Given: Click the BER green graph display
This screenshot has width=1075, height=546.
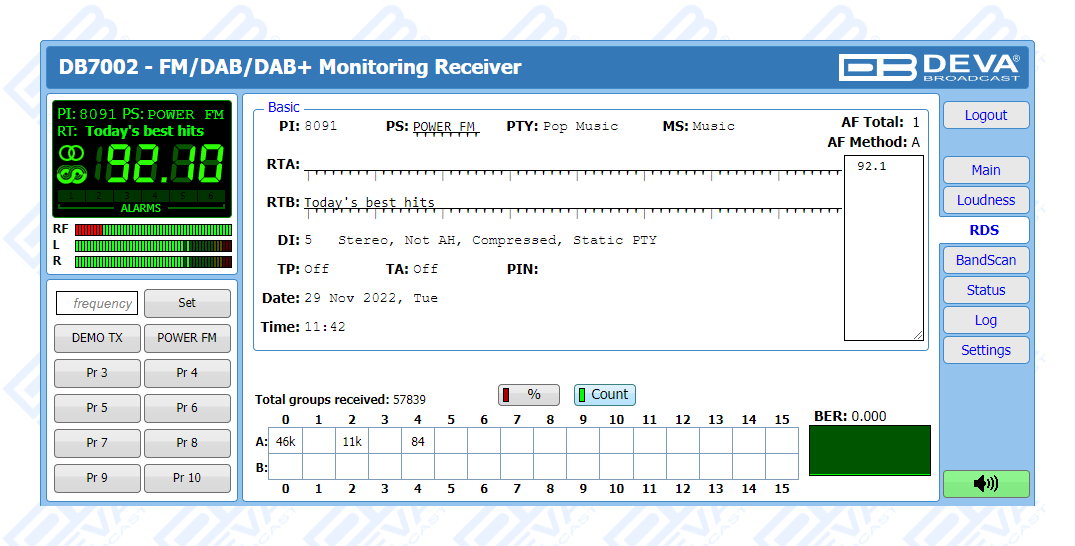Looking at the screenshot, I should pyautogui.click(x=869, y=450).
